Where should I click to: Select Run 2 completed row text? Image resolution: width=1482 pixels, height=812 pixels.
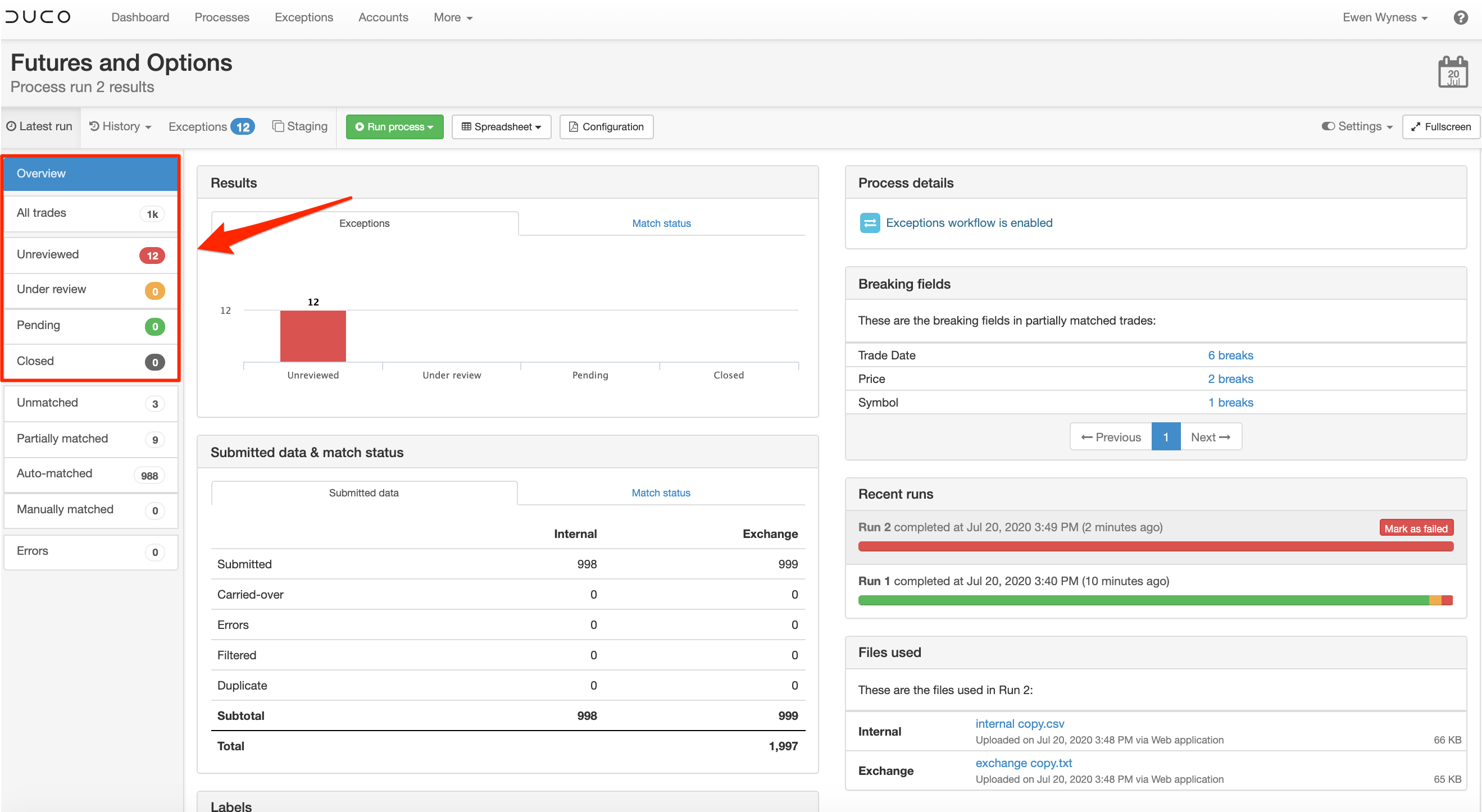pos(1010,527)
